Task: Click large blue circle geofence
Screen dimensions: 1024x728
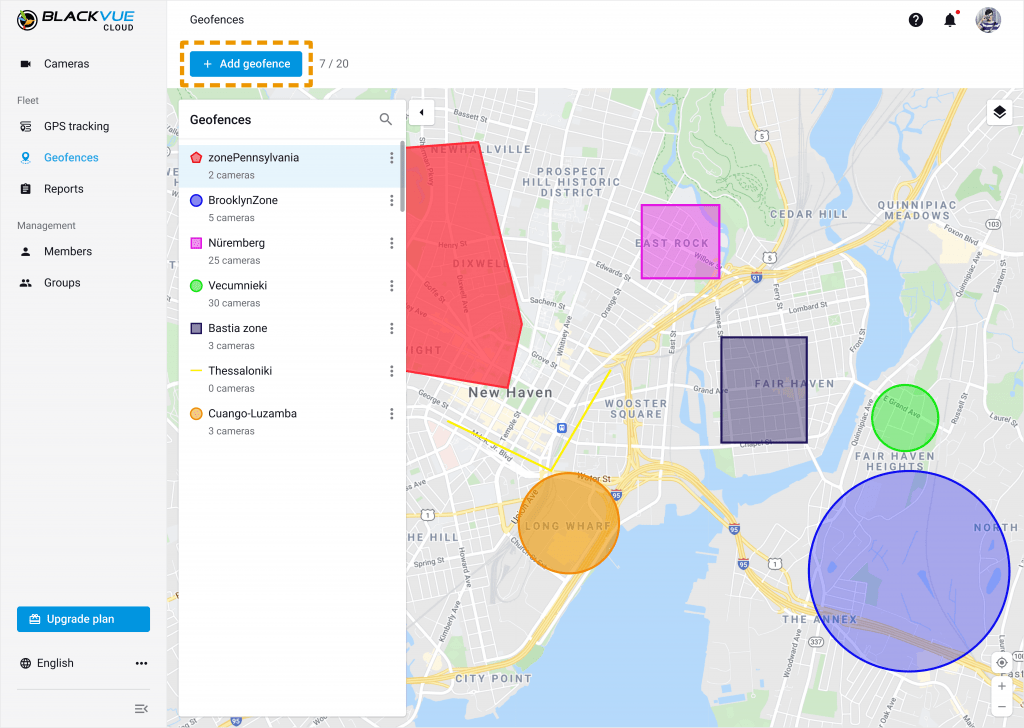Action: tap(909, 571)
